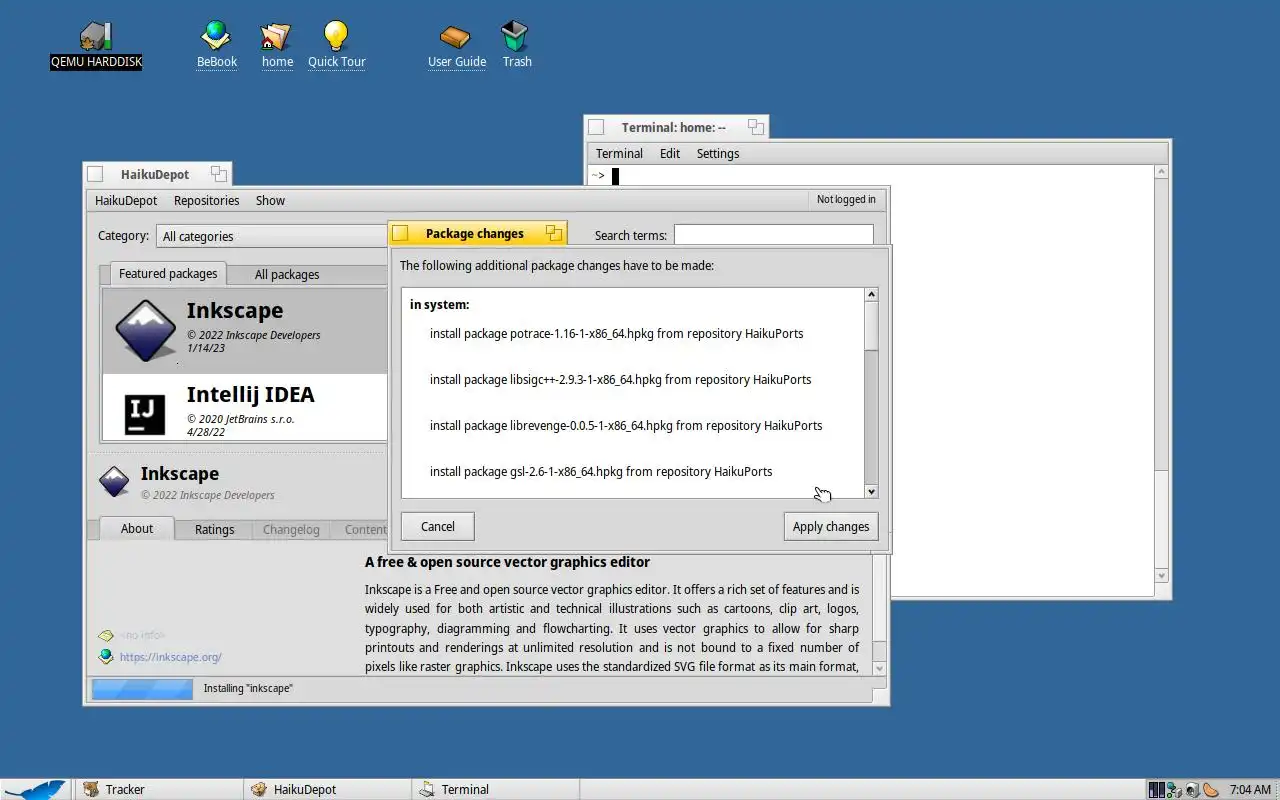Click the package list scroll down arrow
Image resolution: width=1280 pixels, height=800 pixels.
click(x=871, y=491)
